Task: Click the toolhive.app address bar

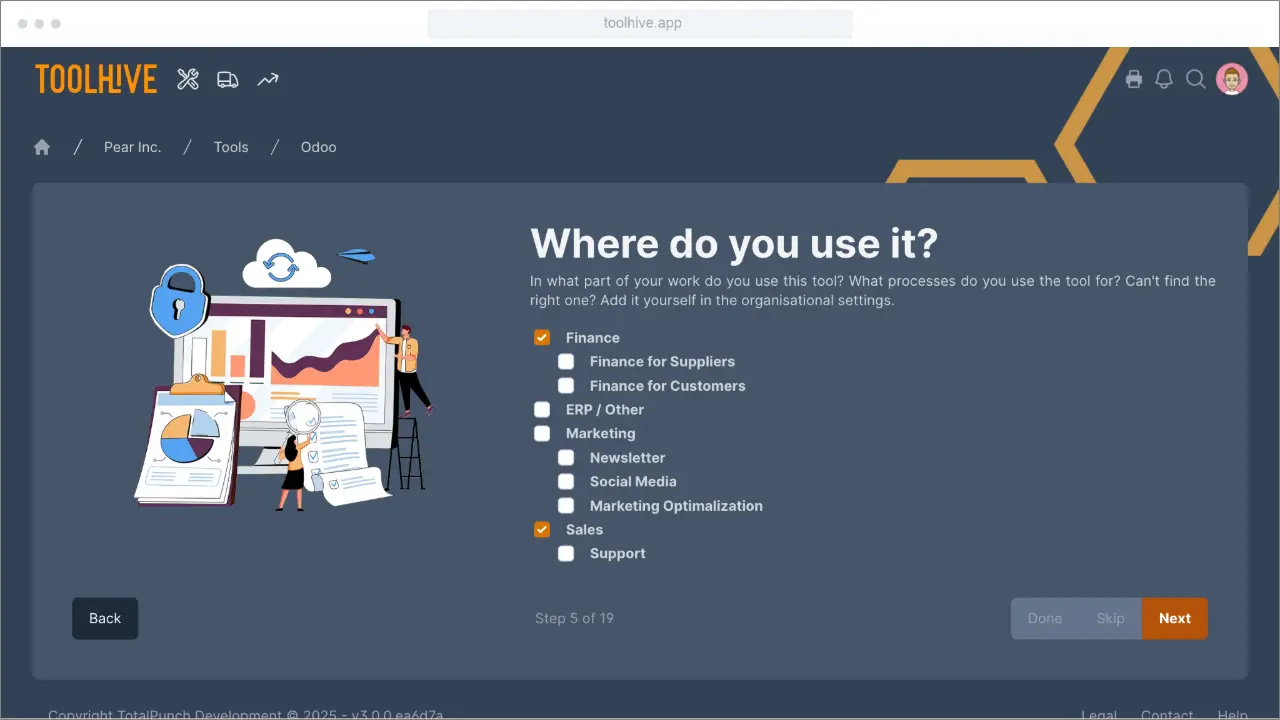Action: point(640,22)
